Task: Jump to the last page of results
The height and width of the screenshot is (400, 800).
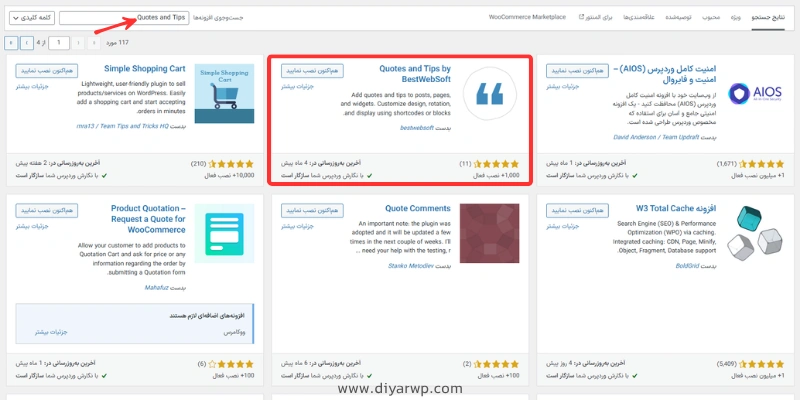Action: 11,43
